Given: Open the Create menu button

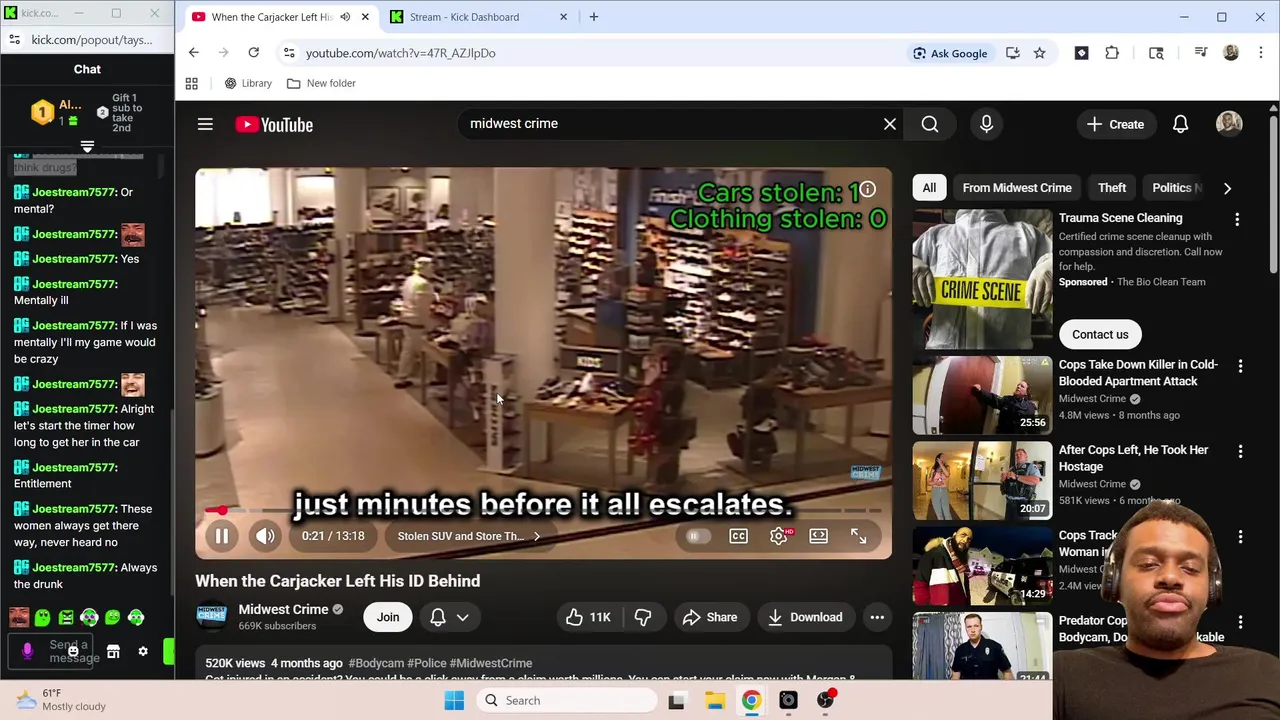Looking at the screenshot, I should tap(1115, 124).
